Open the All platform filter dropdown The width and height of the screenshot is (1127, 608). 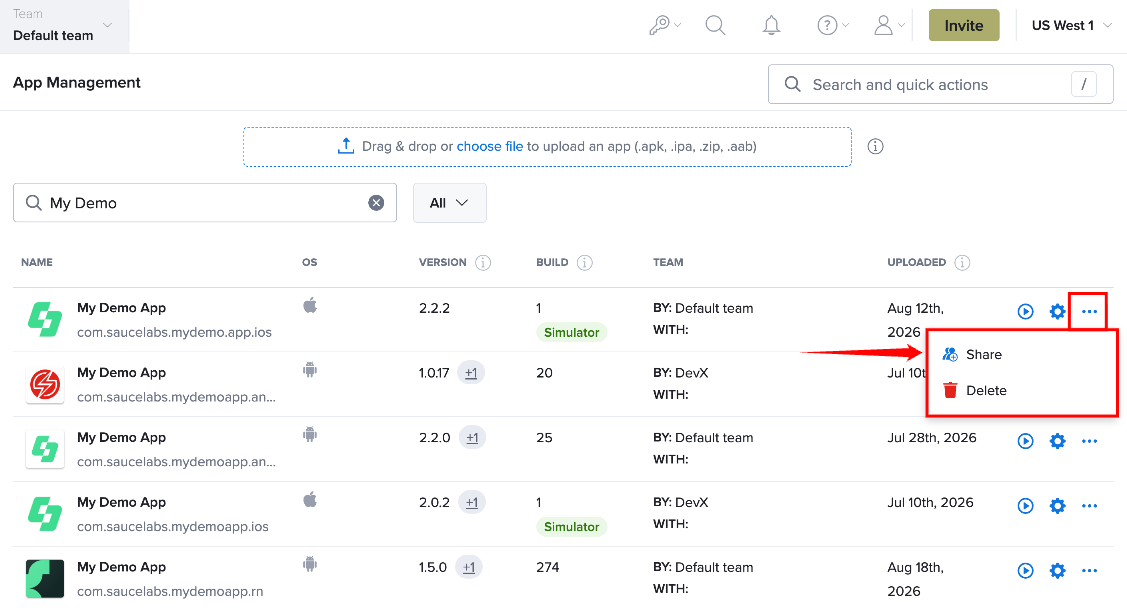(449, 203)
